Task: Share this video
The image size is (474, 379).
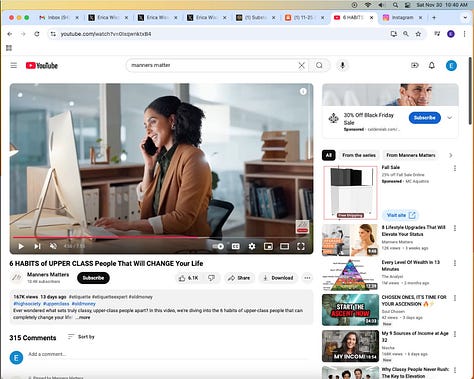Action: click(x=239, y=278)
